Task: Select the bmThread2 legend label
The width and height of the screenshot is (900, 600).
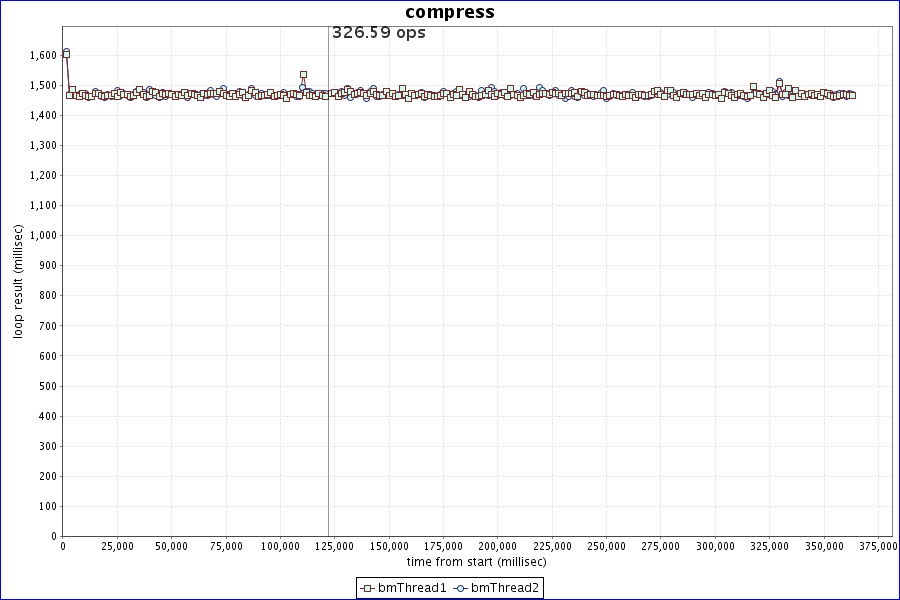Action: tap(505, 588)
